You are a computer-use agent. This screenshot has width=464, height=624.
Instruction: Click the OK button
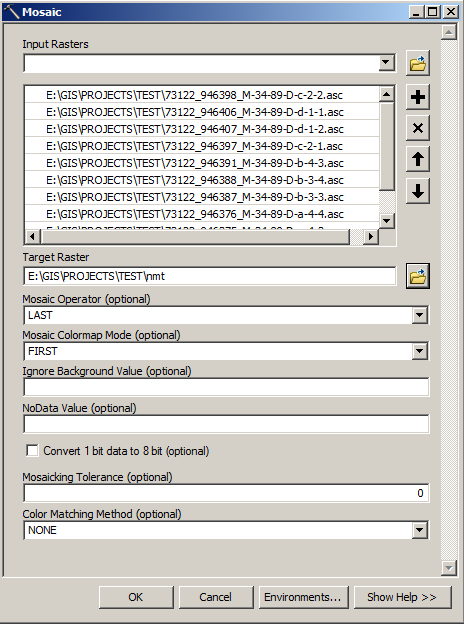click(x=136, y=597)
